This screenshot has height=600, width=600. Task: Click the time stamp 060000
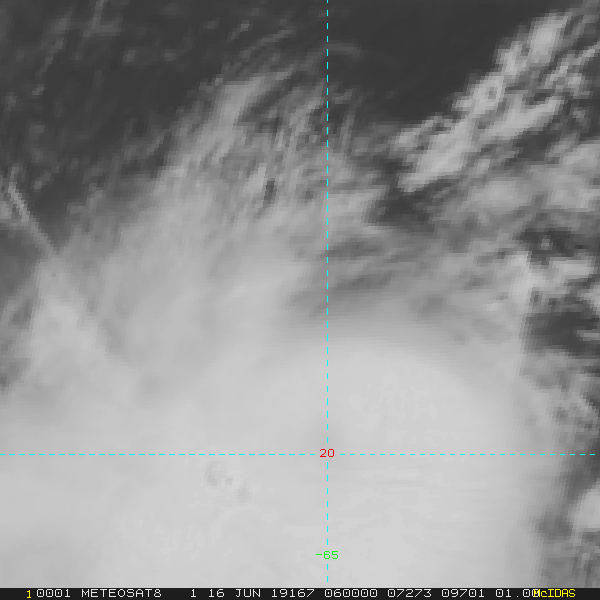351,593
